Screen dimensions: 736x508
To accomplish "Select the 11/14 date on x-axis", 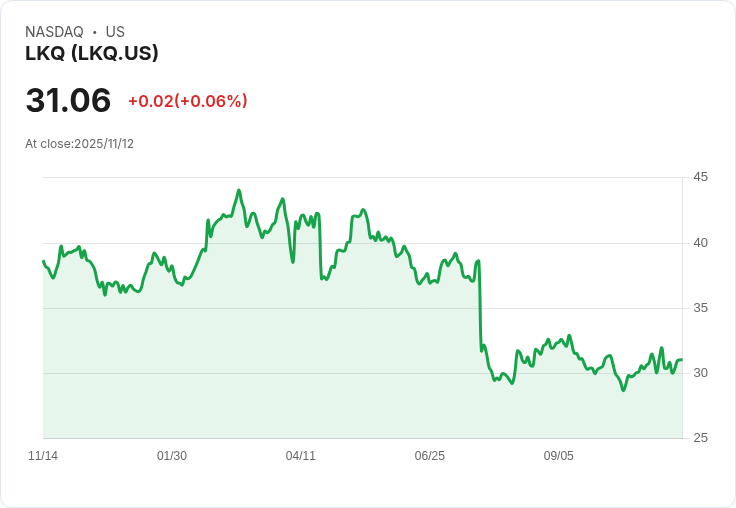I will click(x=43, y=456).
